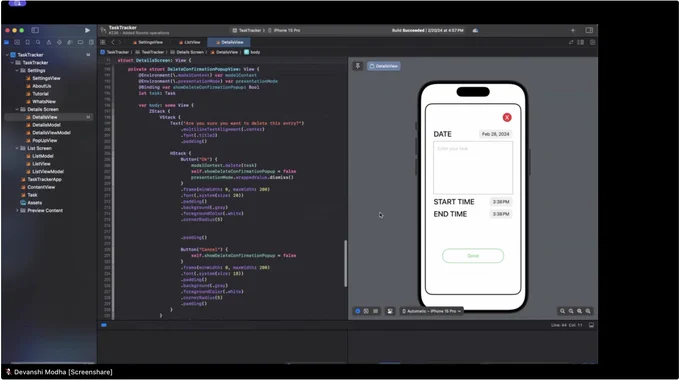Click the code editor vertical scrollbar

(x=346, y=263)
